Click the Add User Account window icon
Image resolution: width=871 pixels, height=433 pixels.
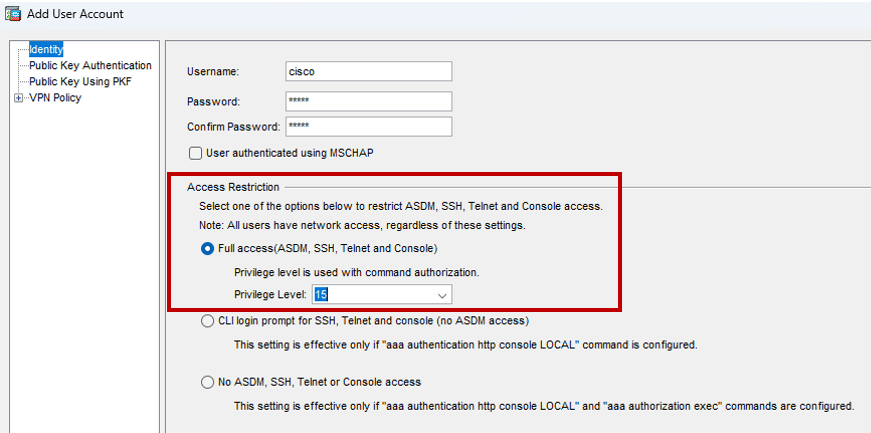[x=13, y=13]
